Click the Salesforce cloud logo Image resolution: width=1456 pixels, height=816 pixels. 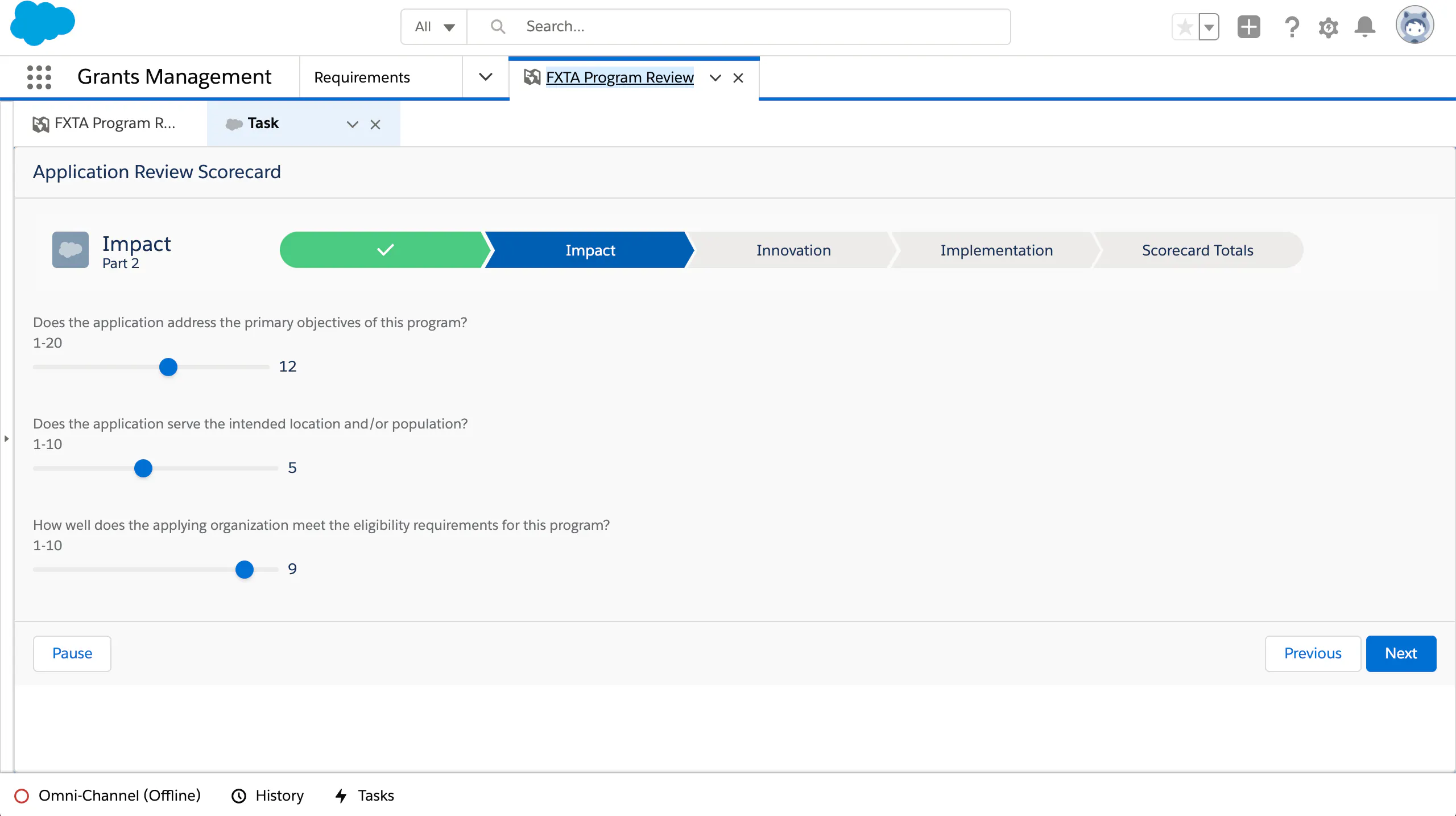[43, 24]
